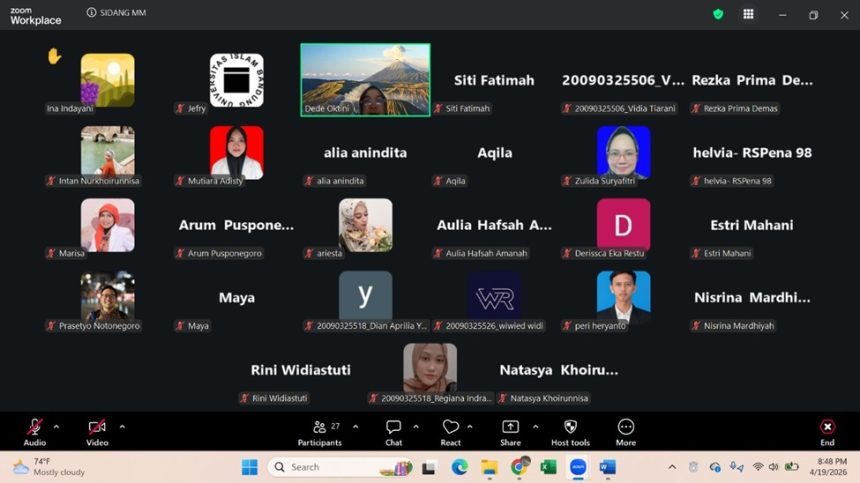The height and width of the screenshot is (483, 860).
Task: Start screen Share
Action: pyautogui.click(x=510, y=431)
